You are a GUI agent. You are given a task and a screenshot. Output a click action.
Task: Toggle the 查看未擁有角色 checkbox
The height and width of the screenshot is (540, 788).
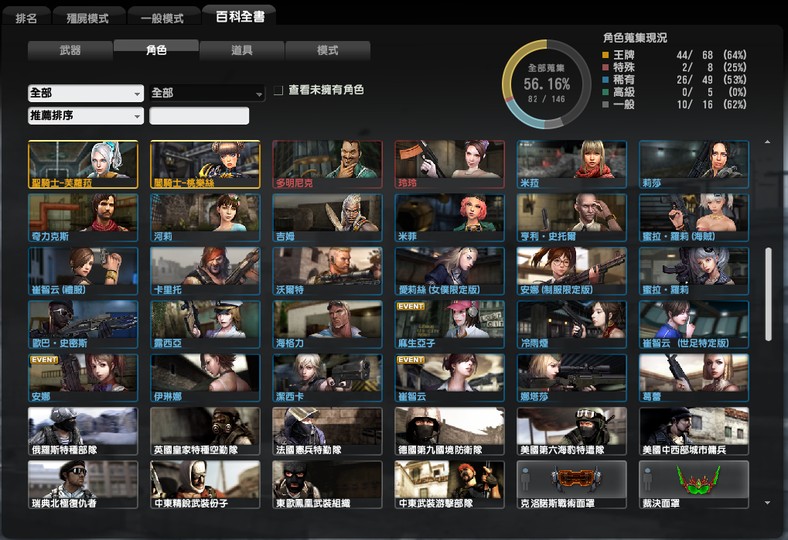tap(279, 91)
